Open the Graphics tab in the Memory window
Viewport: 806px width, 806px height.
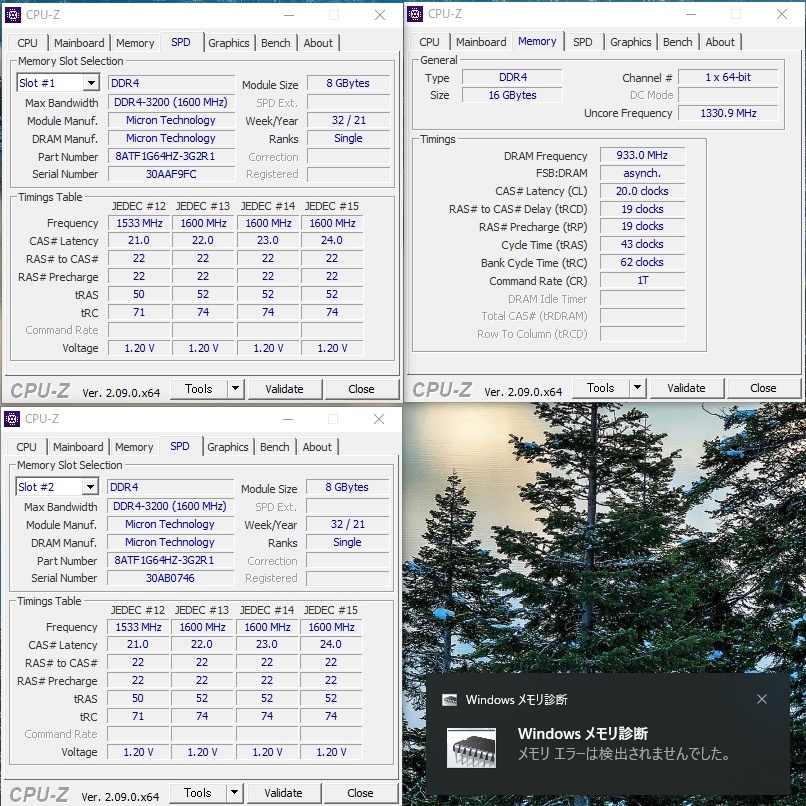630,42
